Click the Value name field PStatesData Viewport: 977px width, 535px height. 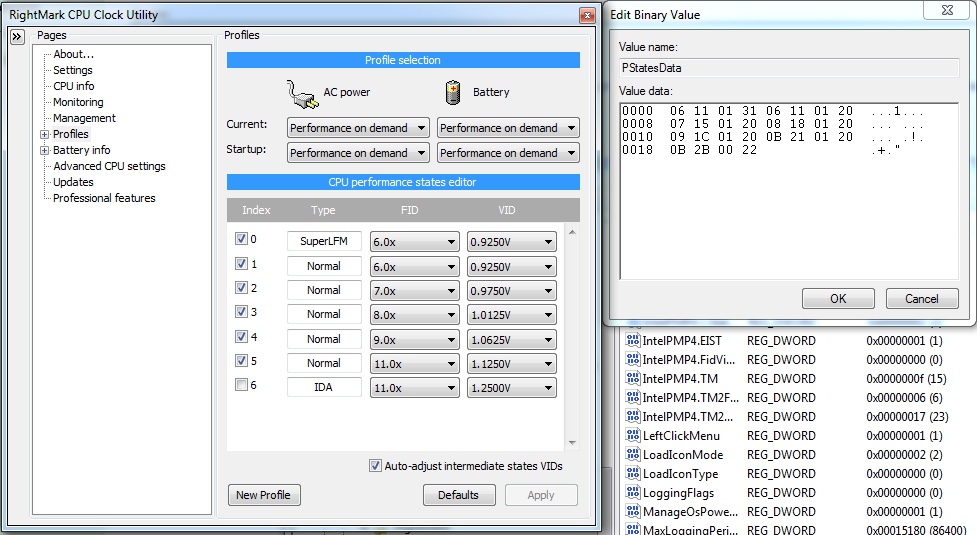coord(789,68)
